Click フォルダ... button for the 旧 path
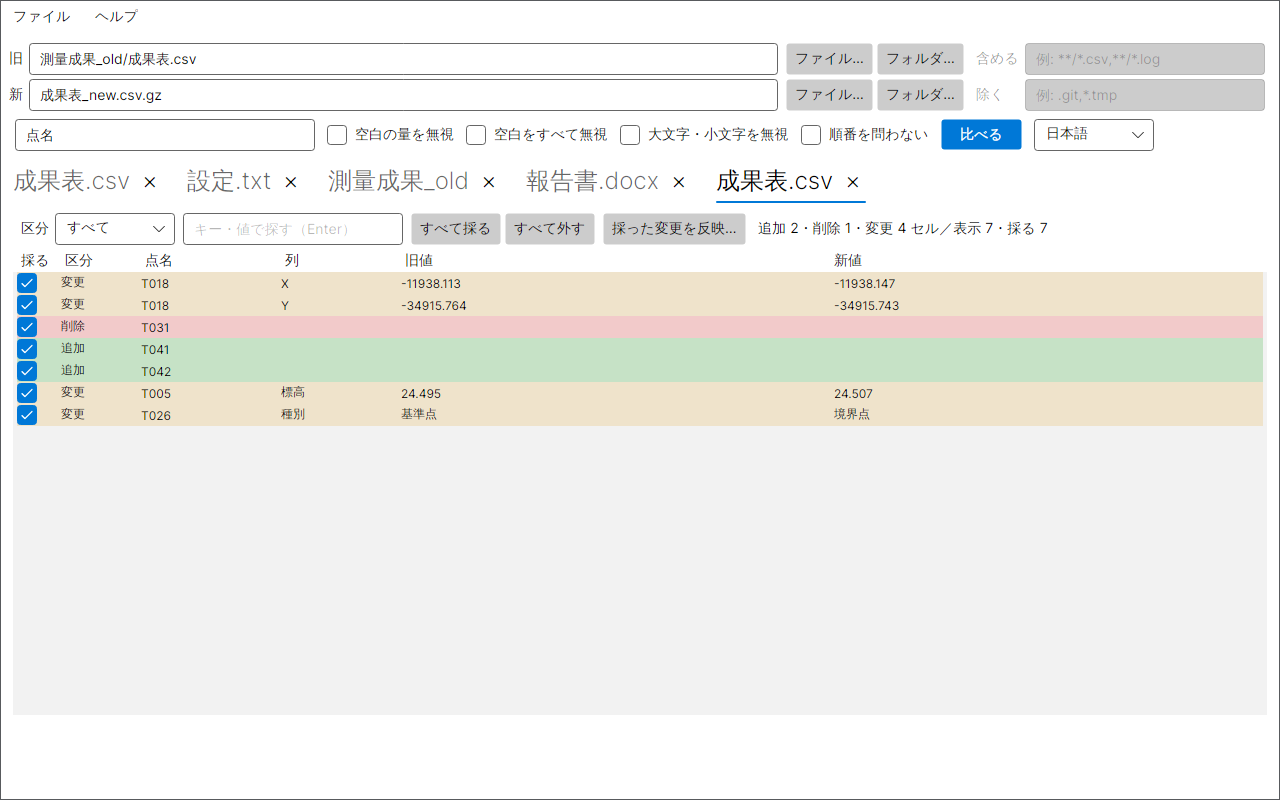Image resolution: width=1280 pixels, height=800 pixels. (x=920, y=59)
